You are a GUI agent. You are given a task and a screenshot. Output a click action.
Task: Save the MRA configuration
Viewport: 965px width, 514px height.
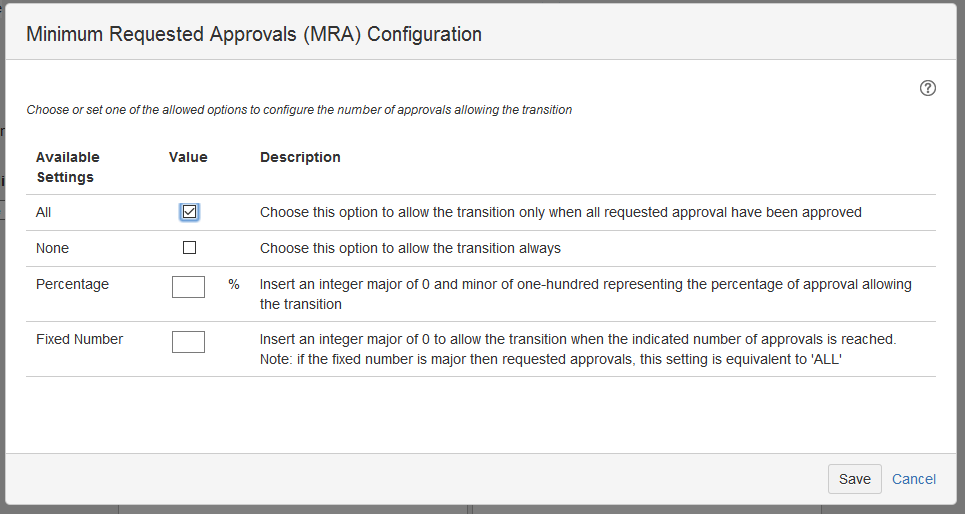tap(854, 479)
